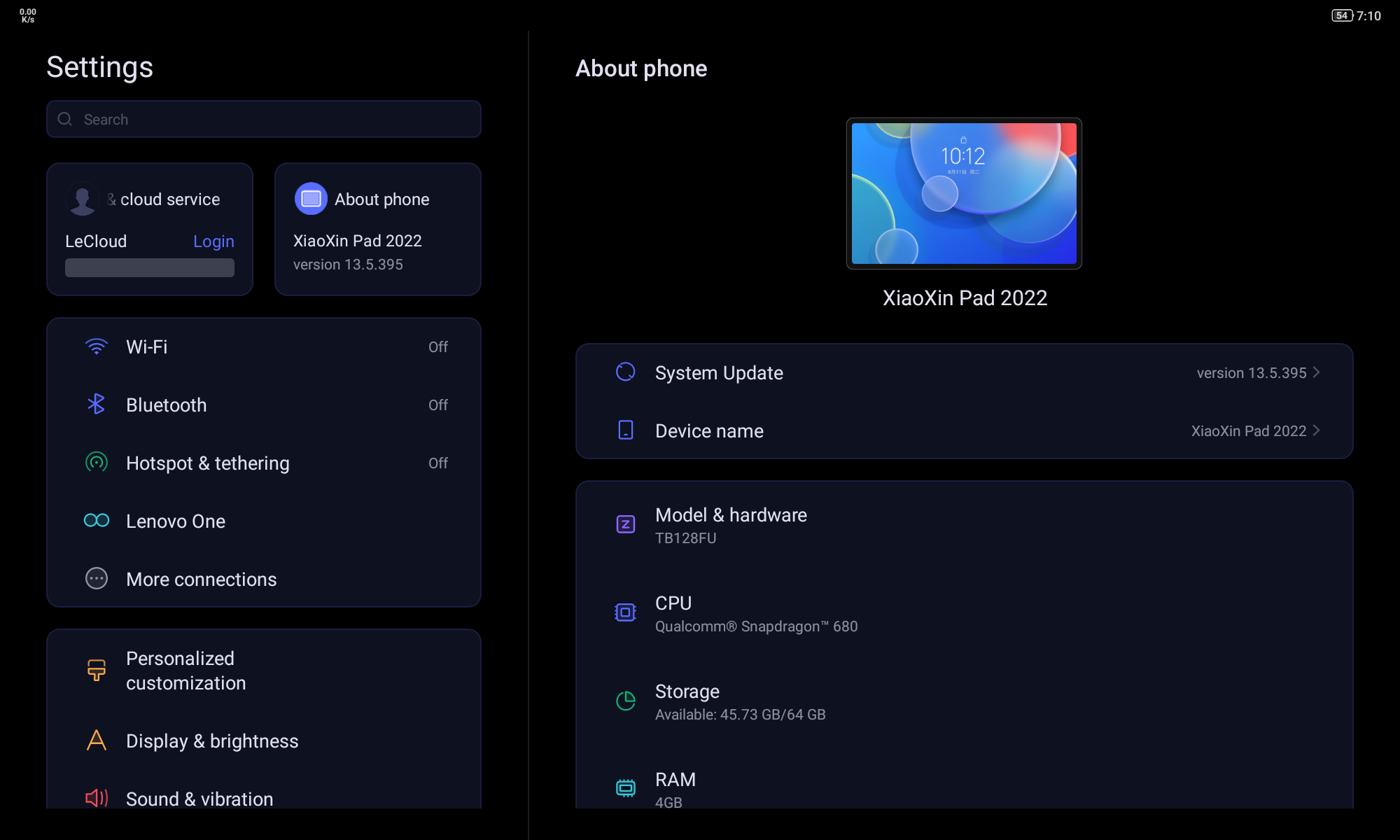Click the CPU chip icon

[625, 612]
